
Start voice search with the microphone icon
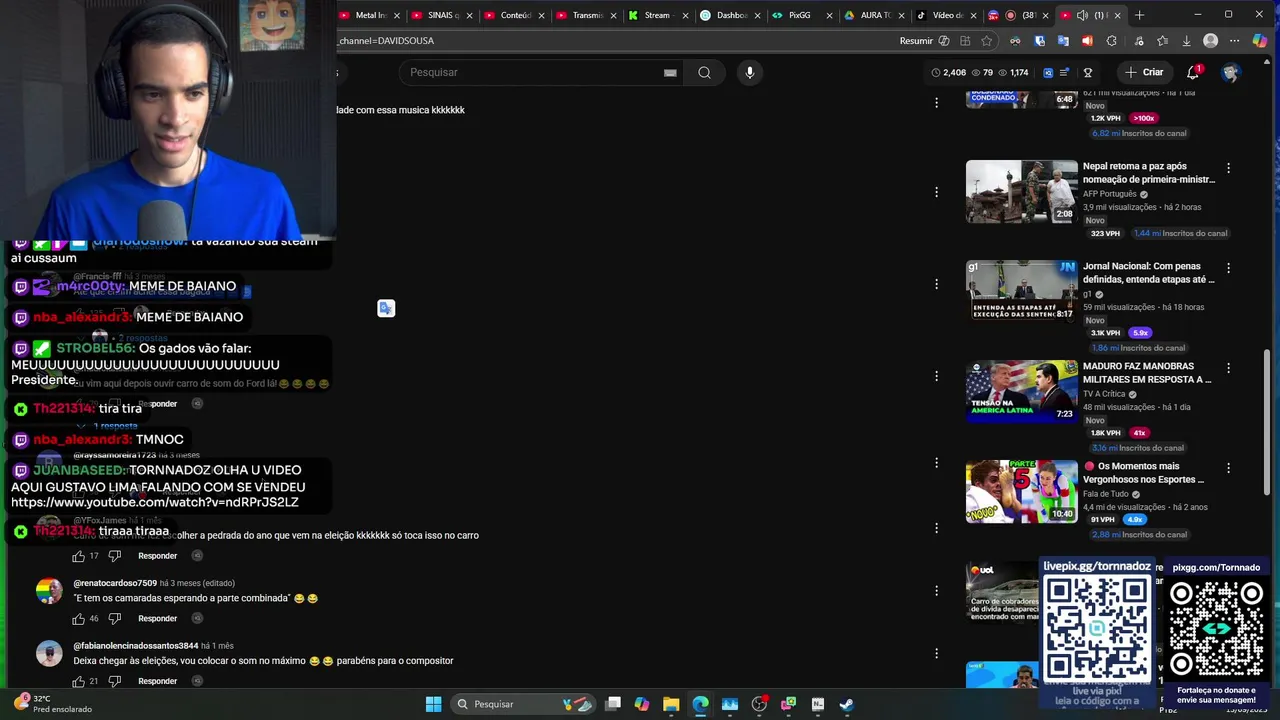[x=749, y=72]
